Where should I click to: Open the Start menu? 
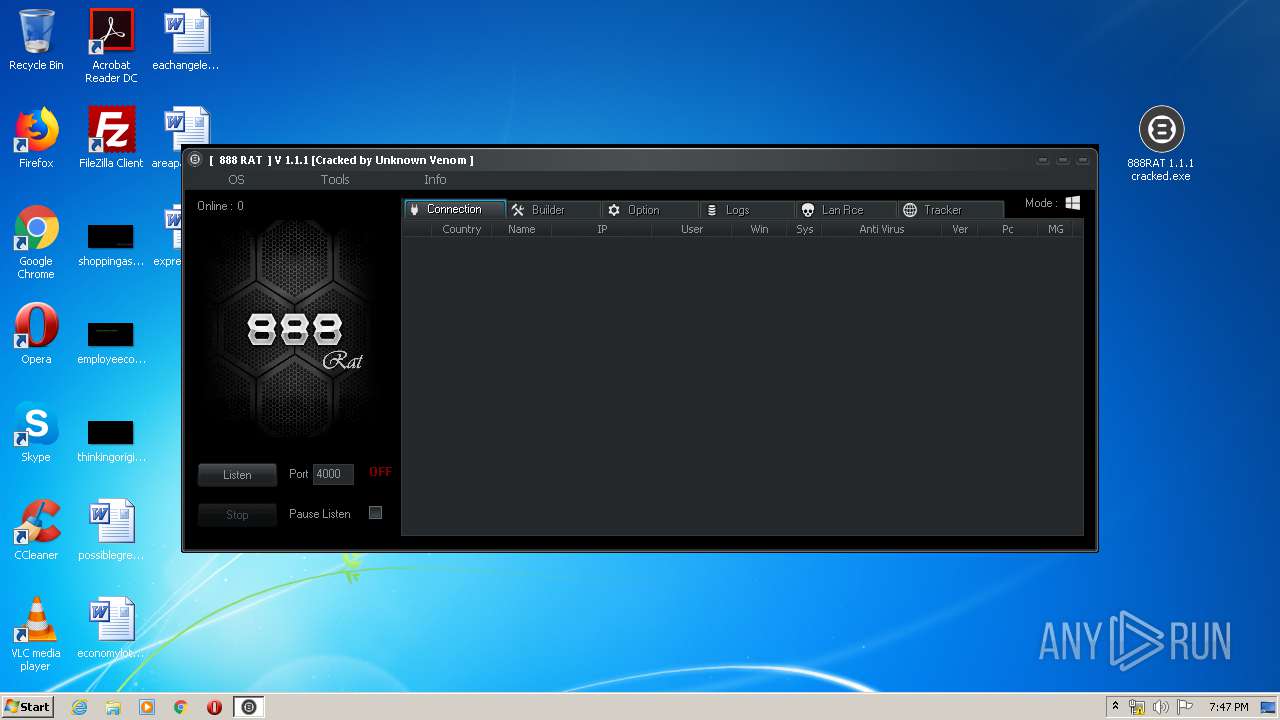pos(27,707)
